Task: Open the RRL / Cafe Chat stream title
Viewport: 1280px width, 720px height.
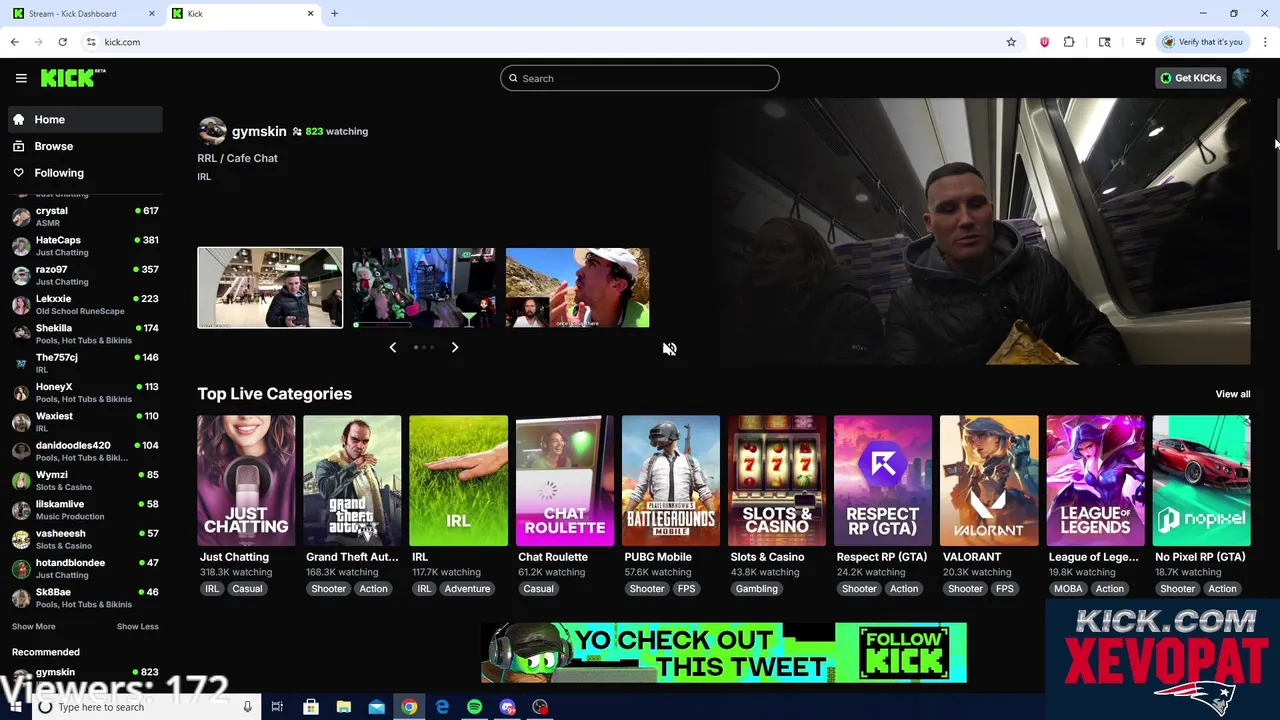Action: (237, 158)
